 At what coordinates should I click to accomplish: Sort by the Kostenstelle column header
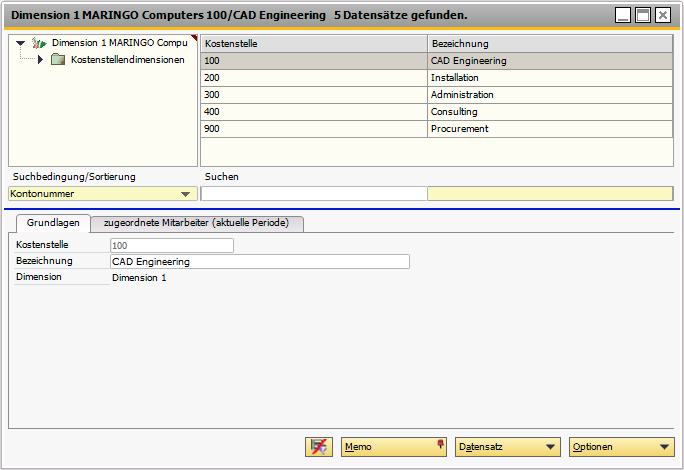313,44
